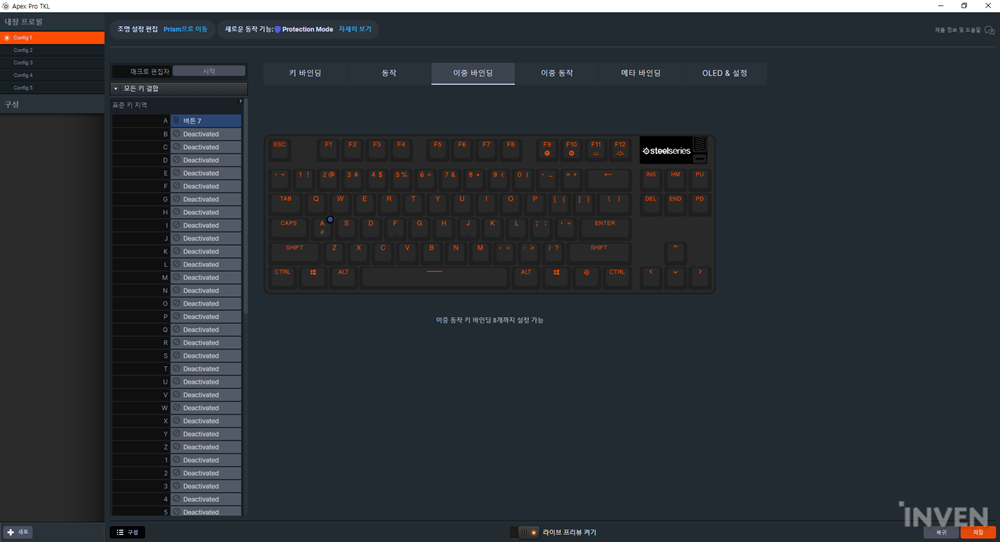This screenshot has height=542, width=1000.
Task: Click the TAB key on keyboard
Action: pyautogui.click(x=286, y=203)
